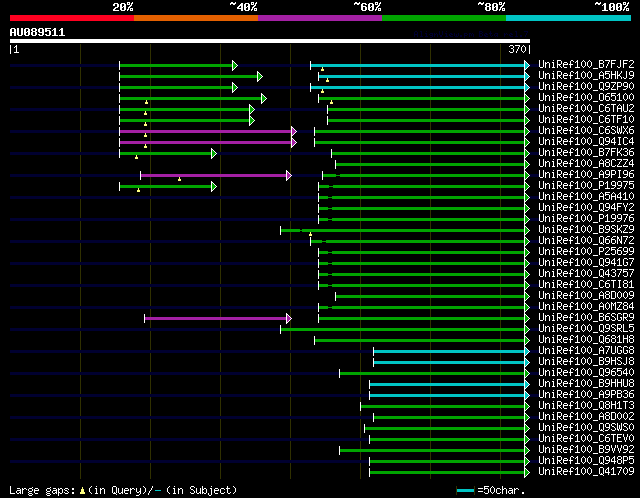Click the green ~80% legend segment
Screen dimensions: 640x498
(x=444, y=18)
